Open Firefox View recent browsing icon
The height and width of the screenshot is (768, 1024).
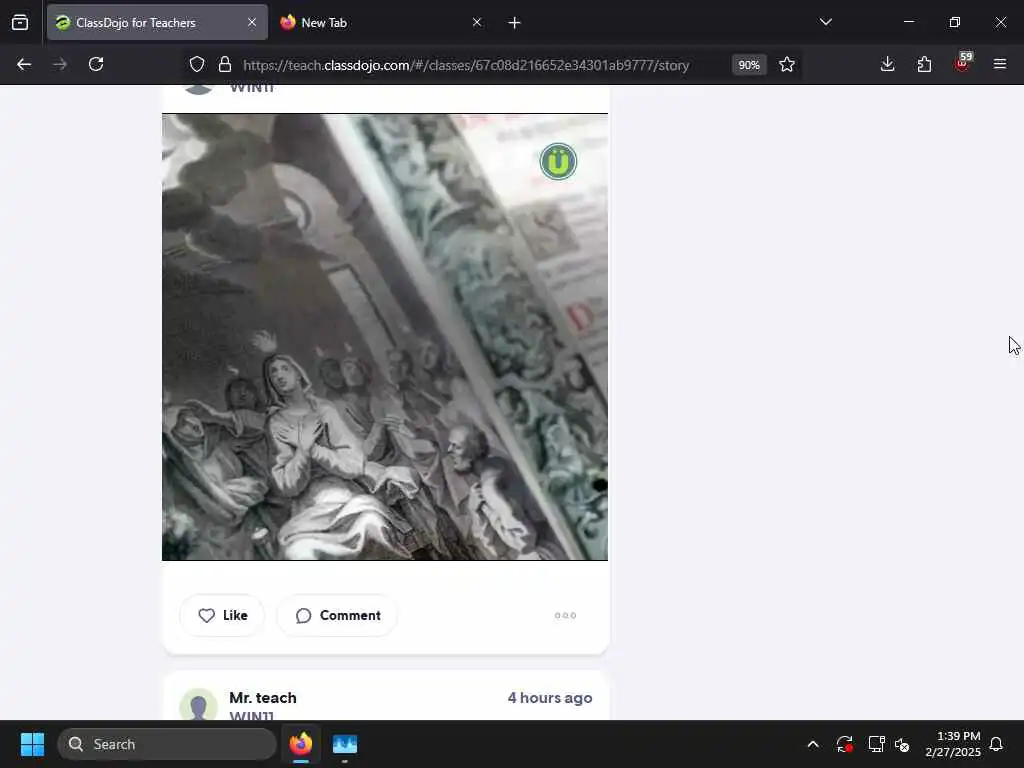20,23
